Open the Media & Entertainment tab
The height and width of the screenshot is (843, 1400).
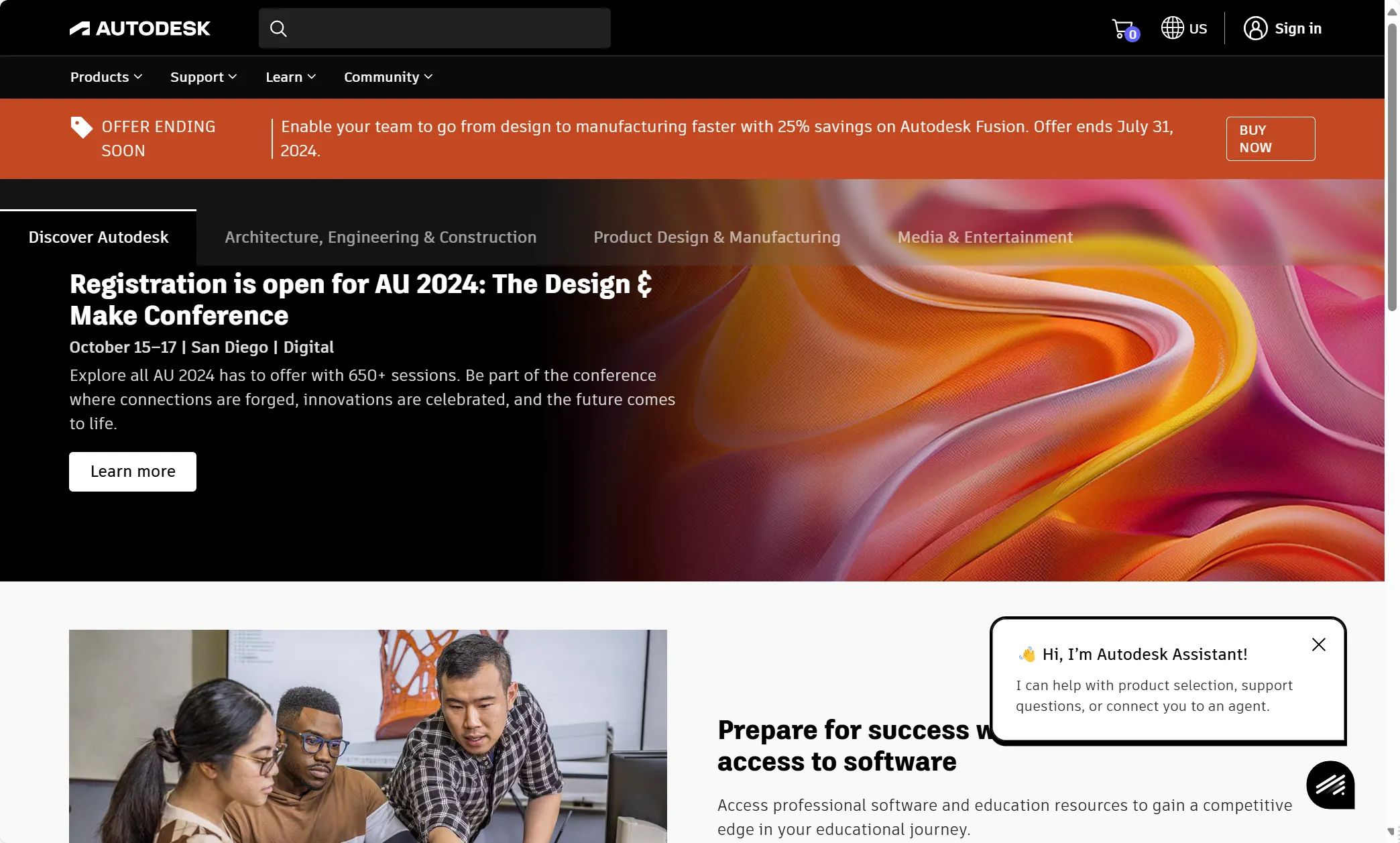click(985, 237)
